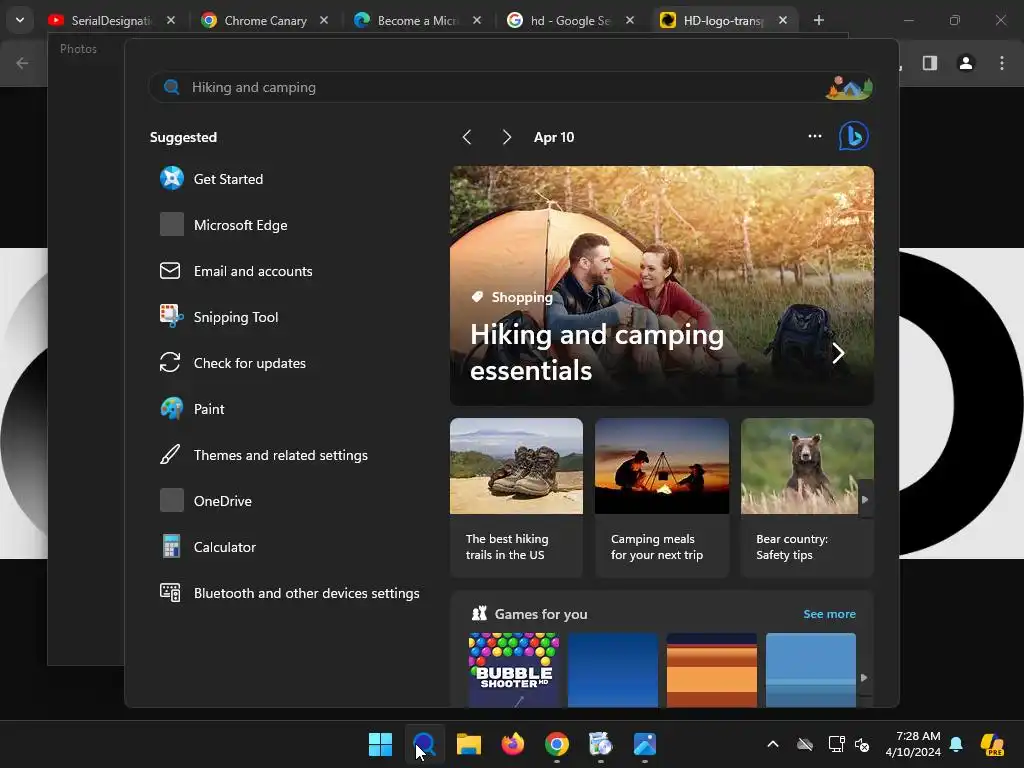Open Google Chrome from taskbar
The image size is (1024, 768).
pos(556,744)
